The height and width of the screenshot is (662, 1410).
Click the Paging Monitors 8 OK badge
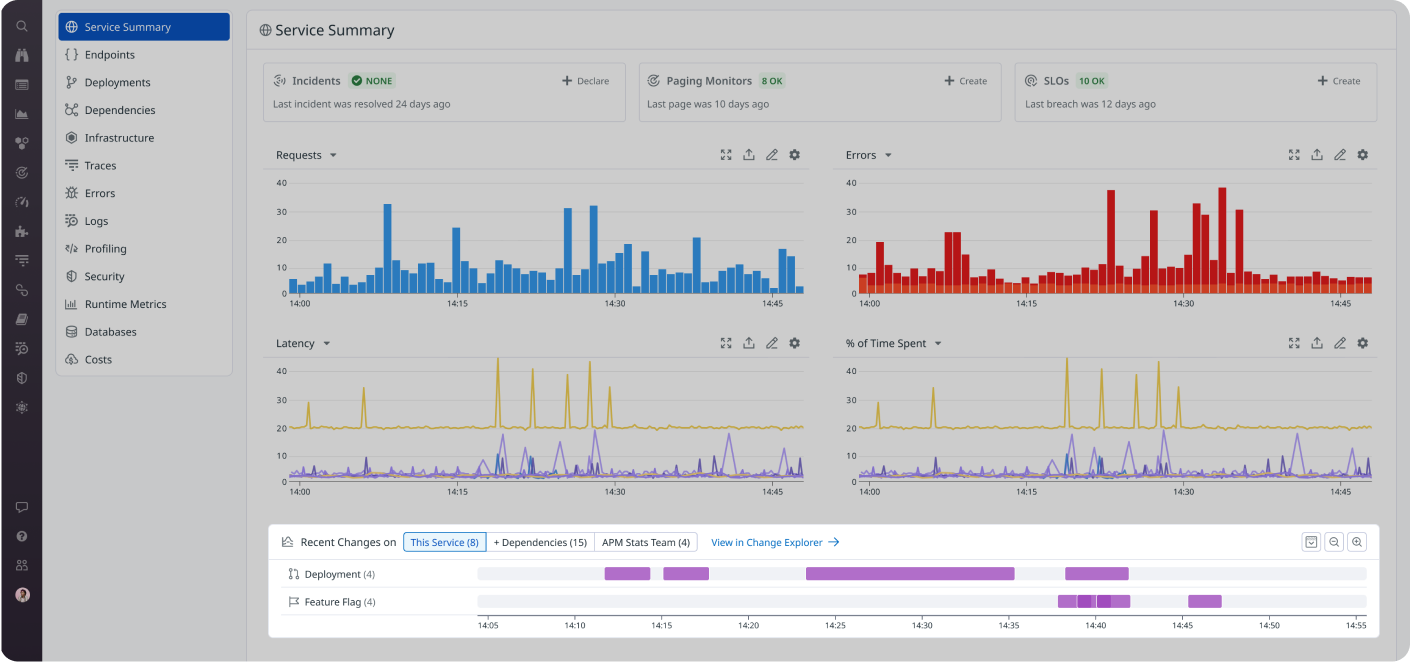coord(772,81)
